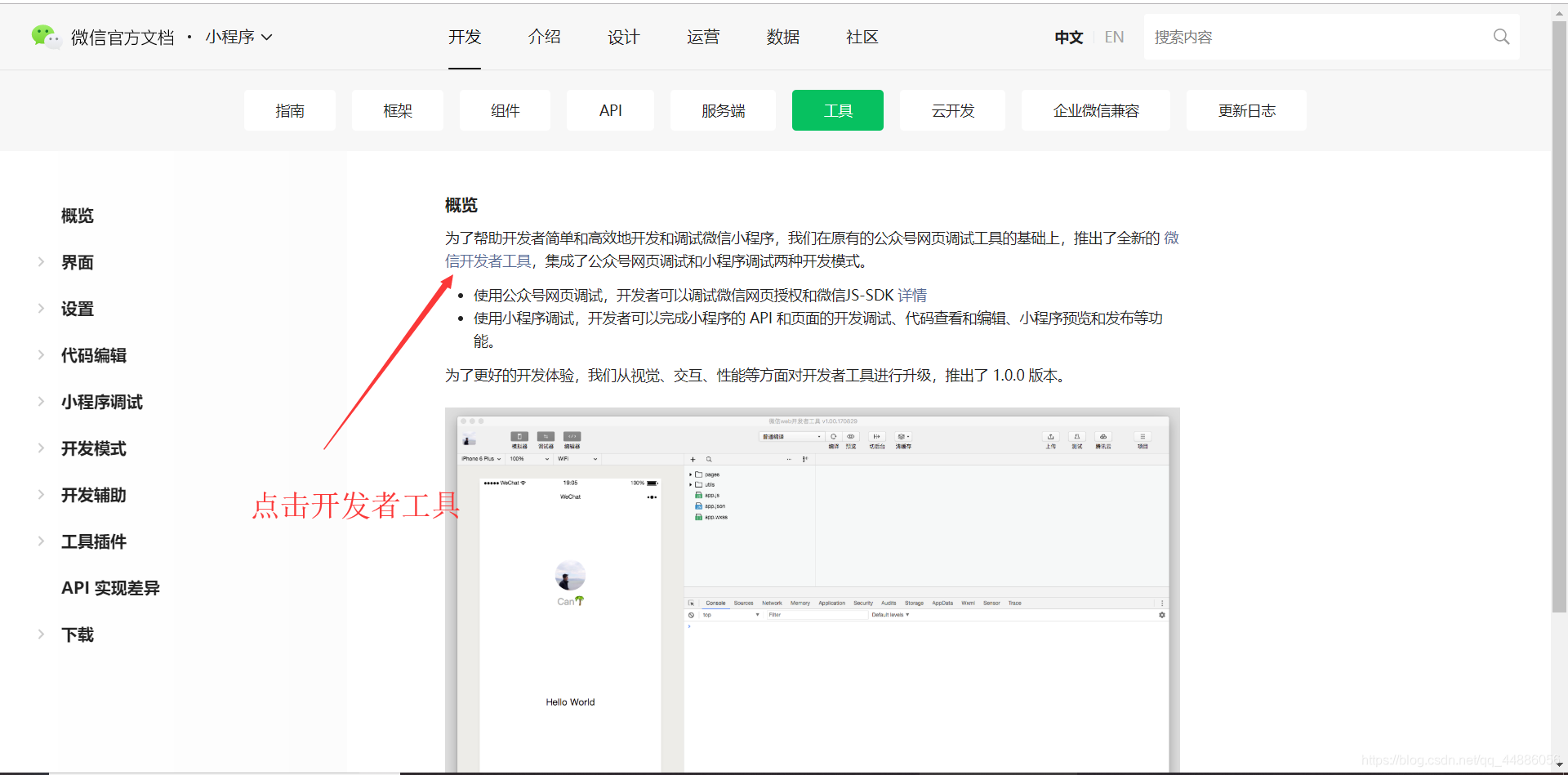Switch language to EN
Image resolution: width=1568 pixels, height=775 pixels.
coord(1114,37)
